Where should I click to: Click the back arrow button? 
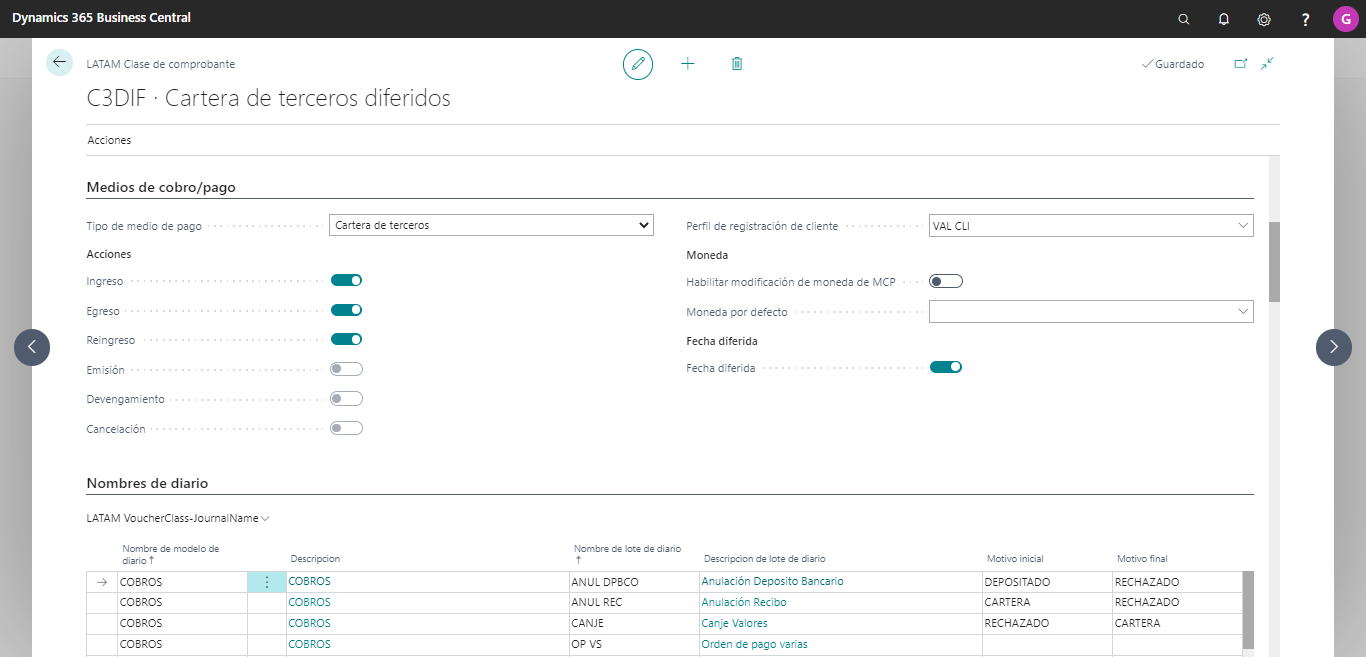click(x=59, y=62)
